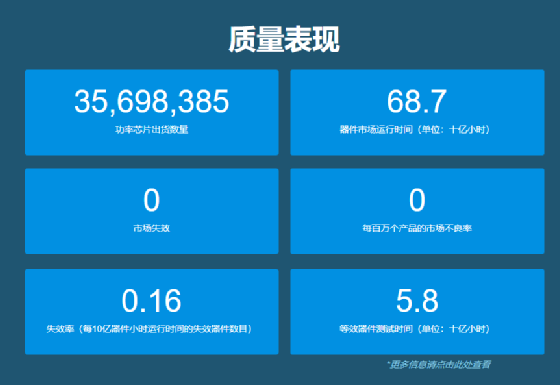Open the 更多信息请点击此处查看 link

tap(439, 365)
